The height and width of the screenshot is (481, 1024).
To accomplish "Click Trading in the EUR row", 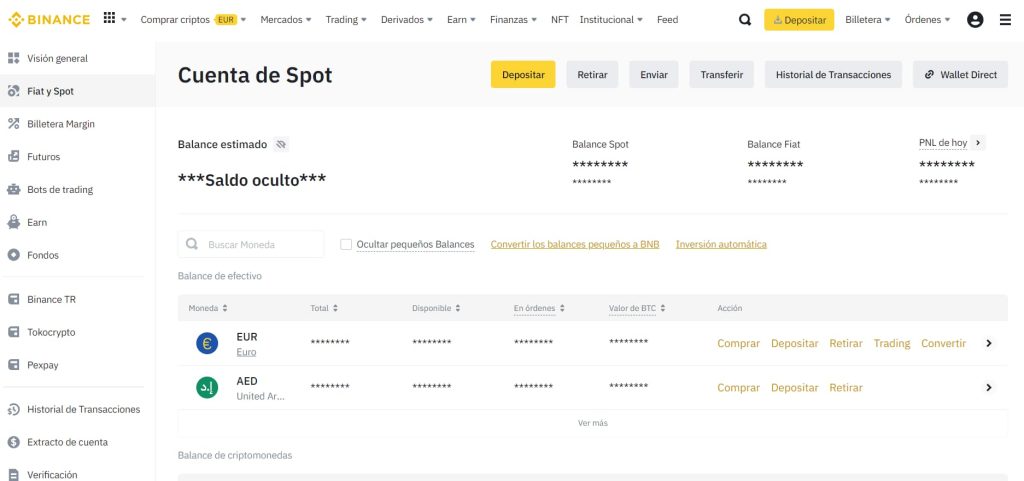I will (x=892, y=343).
